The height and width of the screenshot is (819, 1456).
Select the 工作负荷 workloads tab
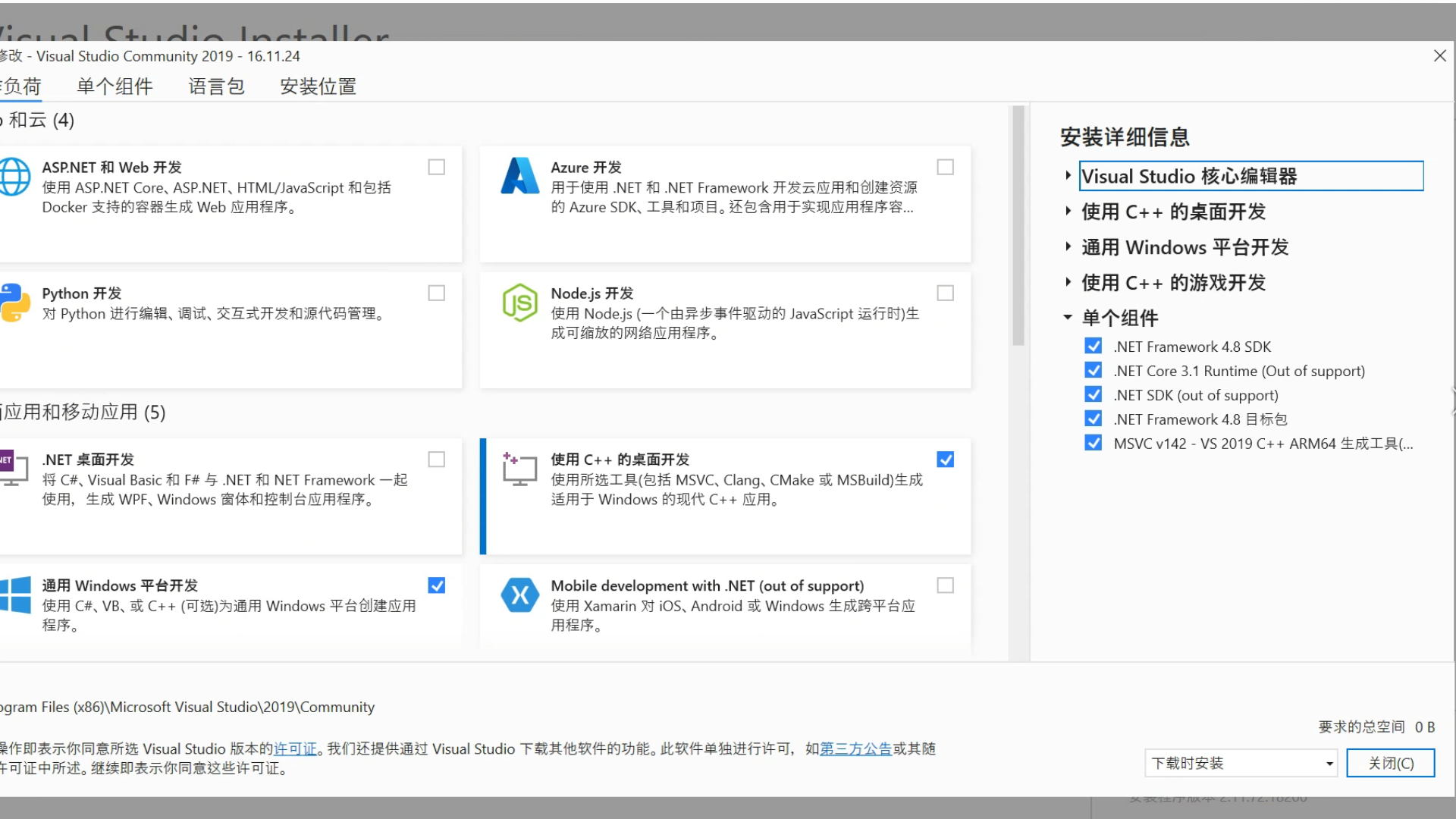point(20,86)
